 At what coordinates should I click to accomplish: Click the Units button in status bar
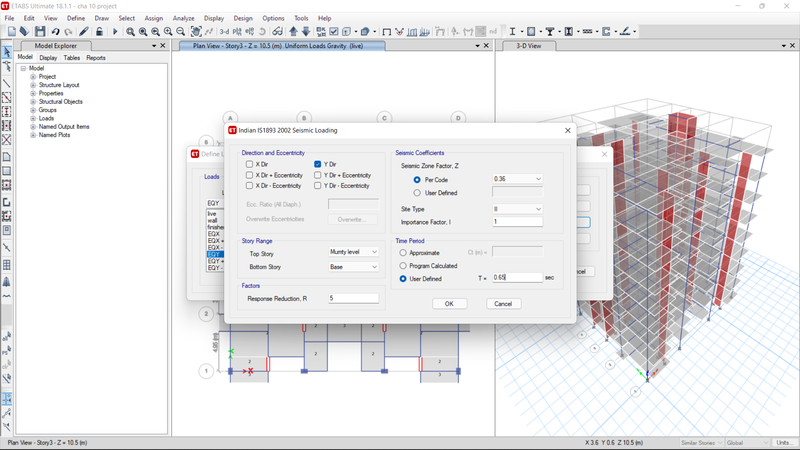pyautogui.click(x=783, y=443)
